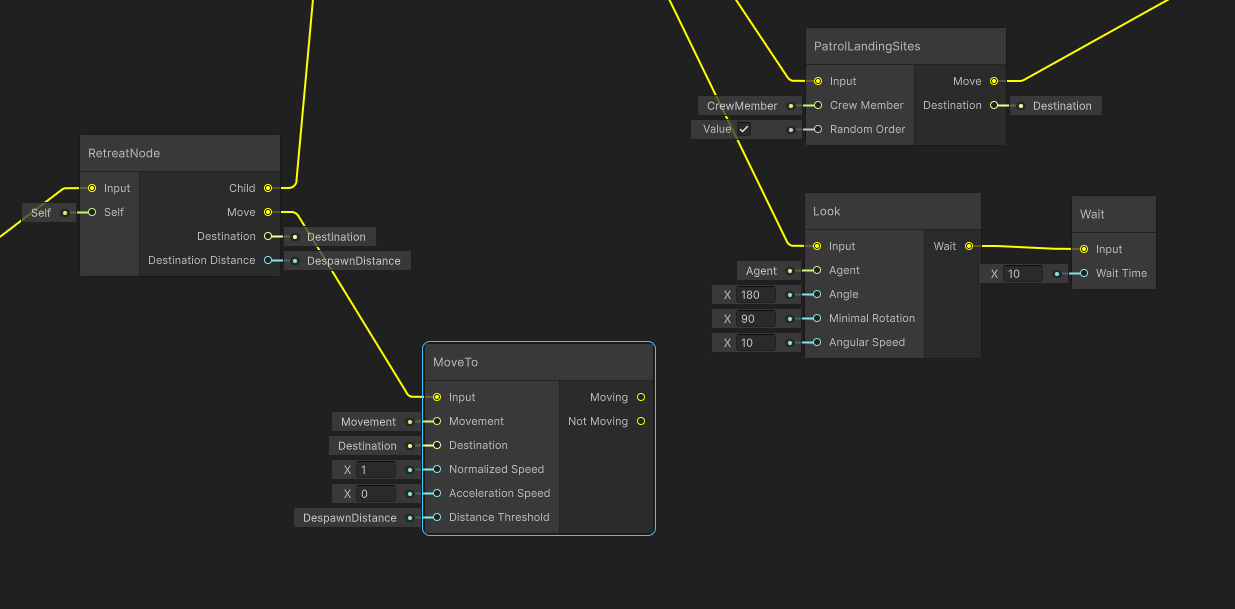
Task: Click the Wait trigger output on the Look node
Action: (x=968, y=246)
